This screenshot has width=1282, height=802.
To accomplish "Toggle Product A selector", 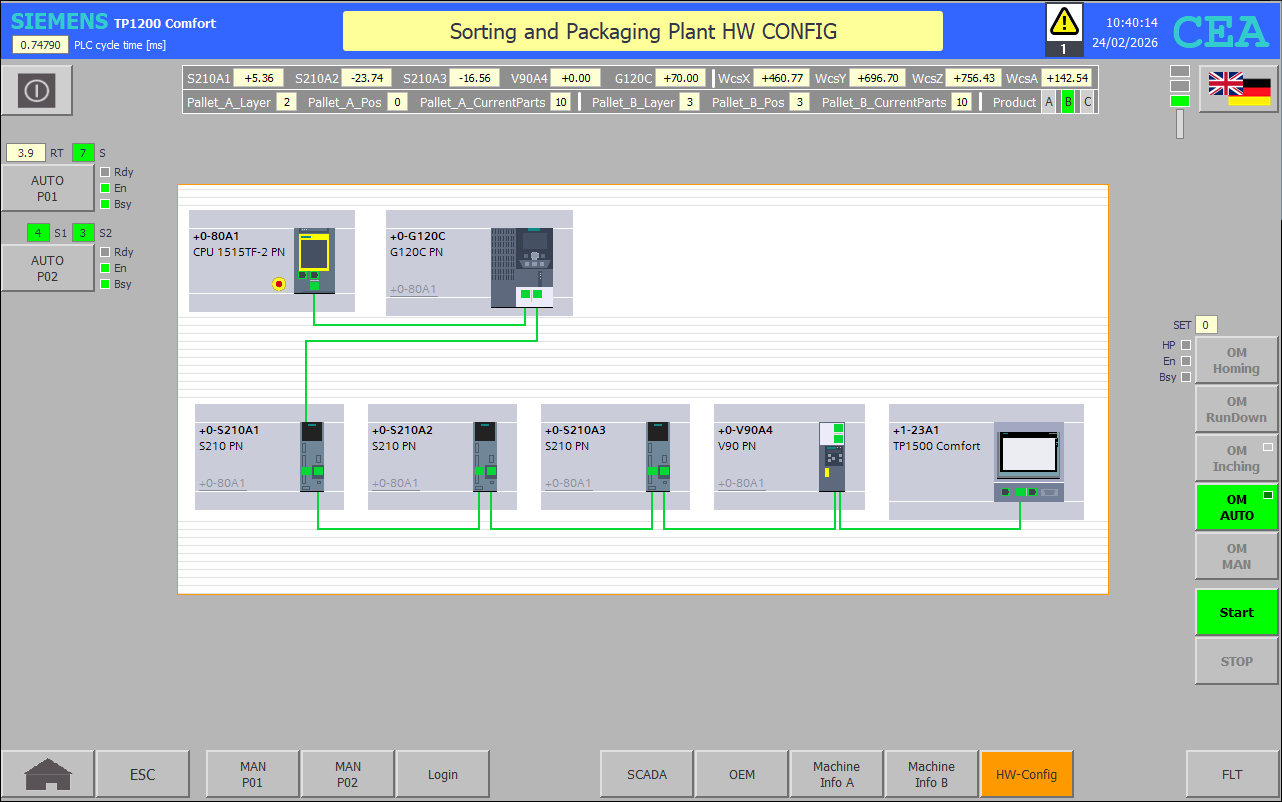I will click(x=1049, y=102).
